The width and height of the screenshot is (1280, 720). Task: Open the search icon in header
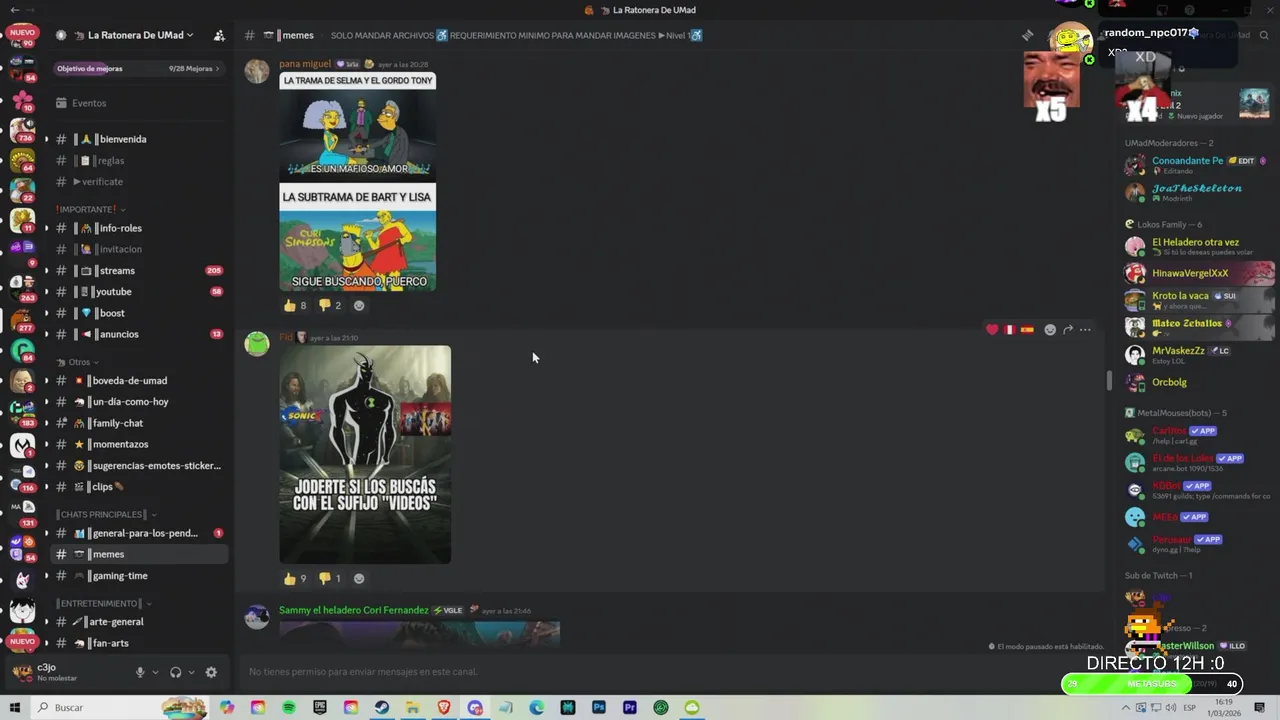coord(1264,35)
